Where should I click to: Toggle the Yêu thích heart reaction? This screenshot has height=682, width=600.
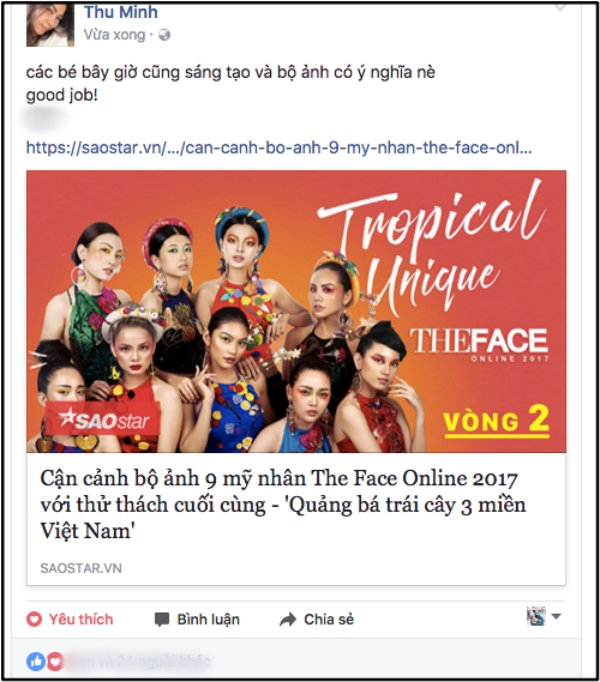coord(70,619)
